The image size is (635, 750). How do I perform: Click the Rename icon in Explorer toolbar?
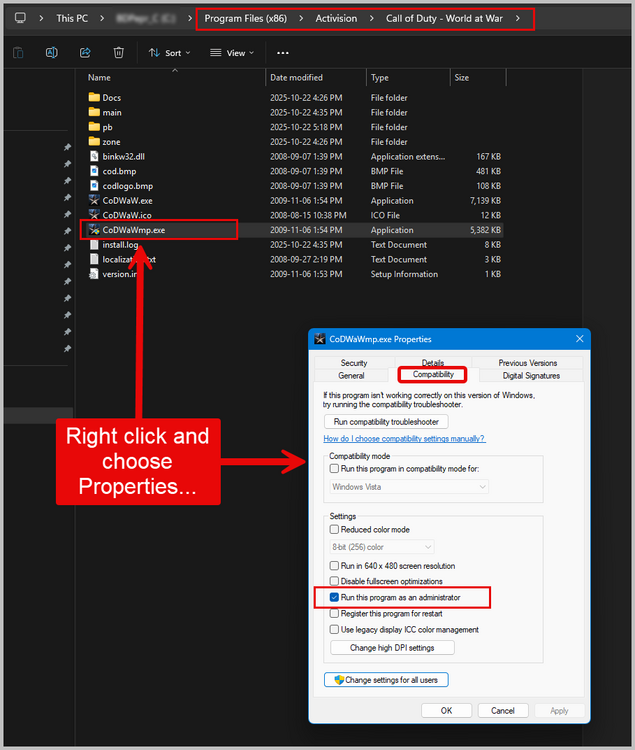(x=51, y=53)
